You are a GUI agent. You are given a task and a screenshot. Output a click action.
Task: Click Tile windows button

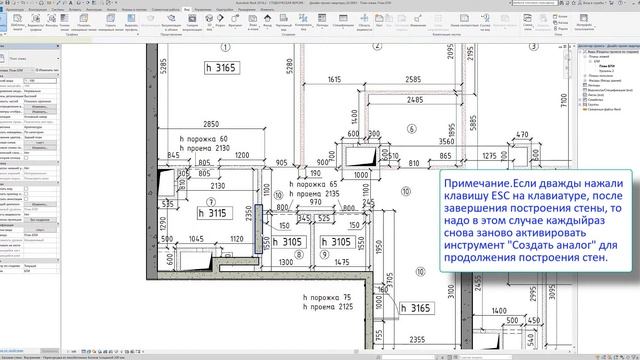[561, 29]
